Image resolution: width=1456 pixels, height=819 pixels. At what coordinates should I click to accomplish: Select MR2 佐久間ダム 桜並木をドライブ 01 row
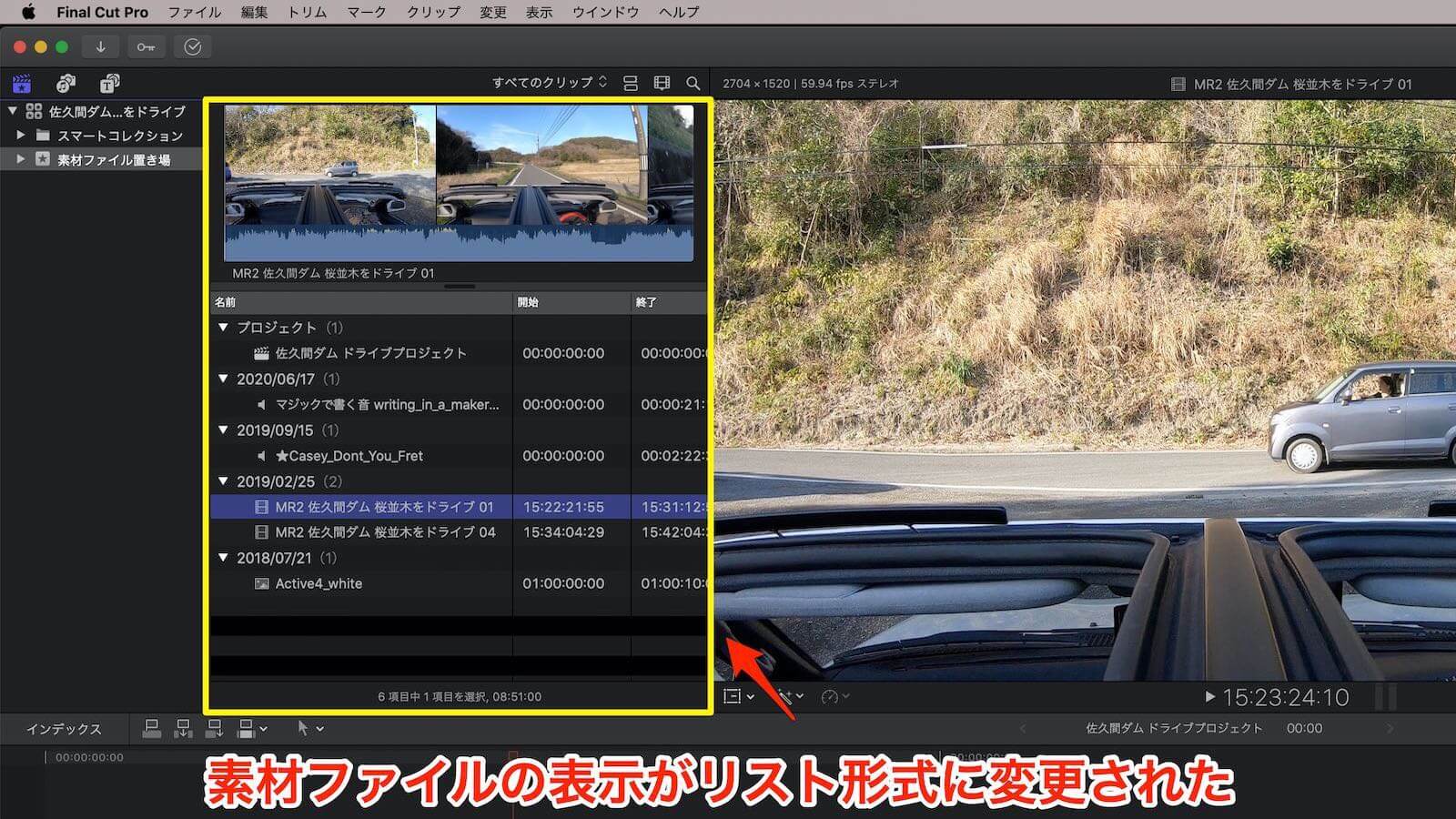pyautogui.click(x=459, y=507)
